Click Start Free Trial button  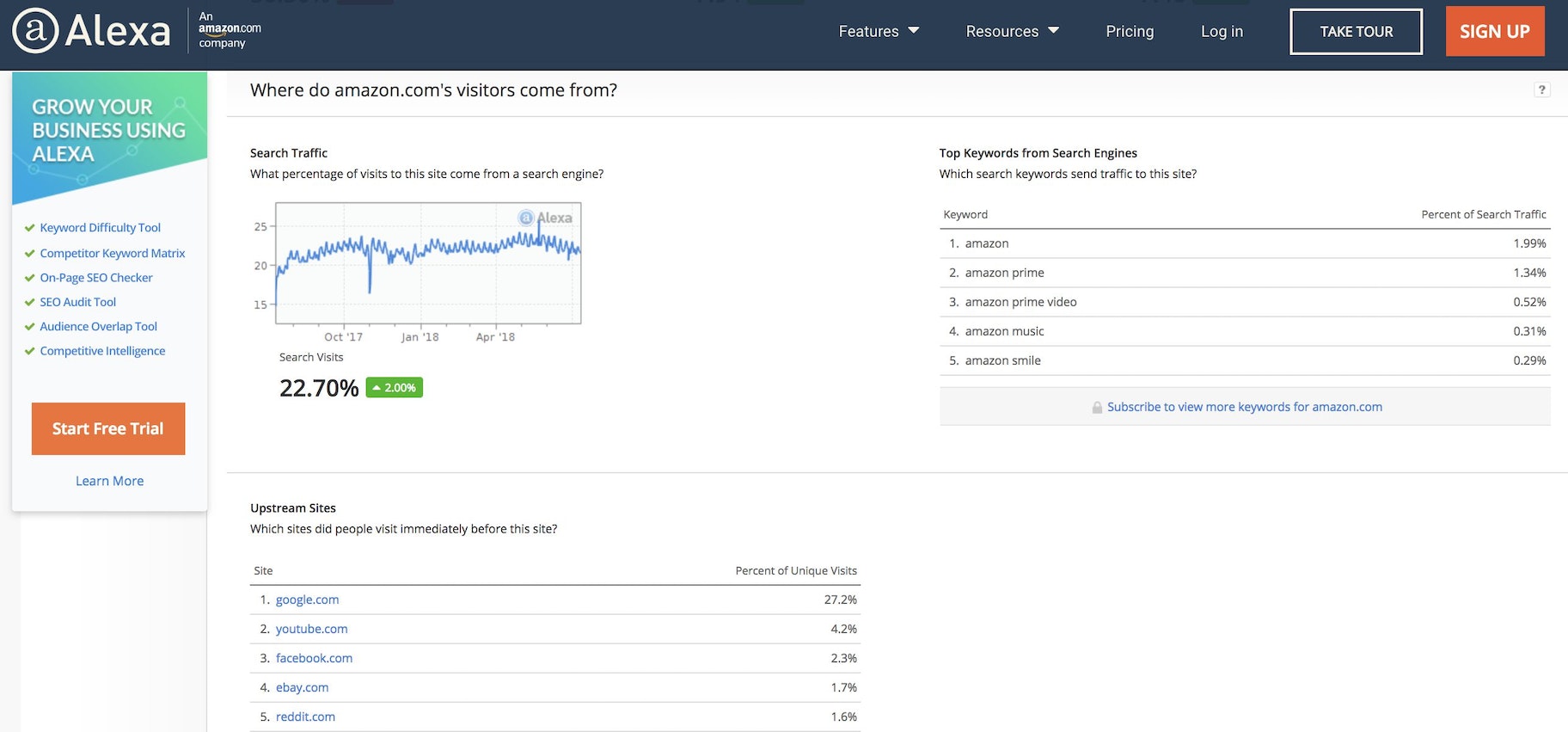108,428
